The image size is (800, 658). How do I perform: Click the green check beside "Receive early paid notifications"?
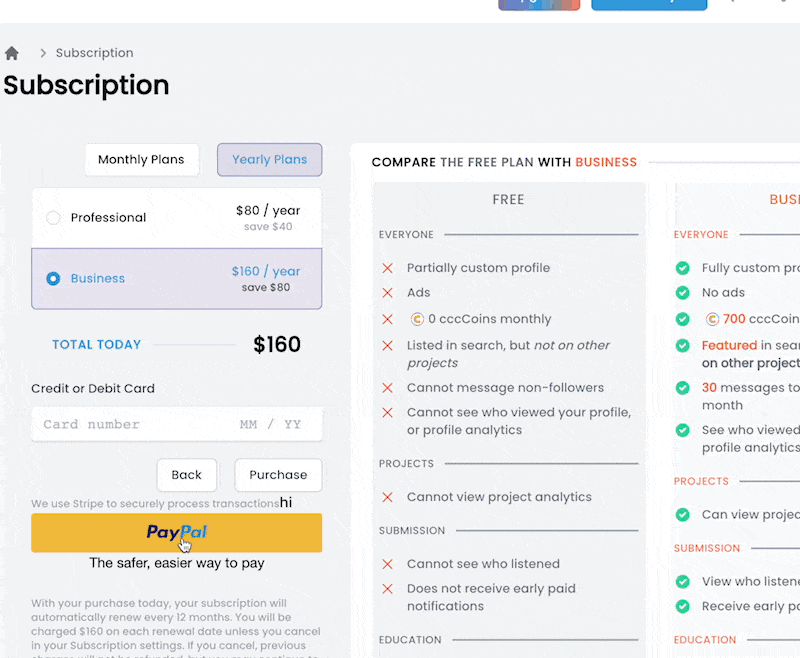pos(682,606)
